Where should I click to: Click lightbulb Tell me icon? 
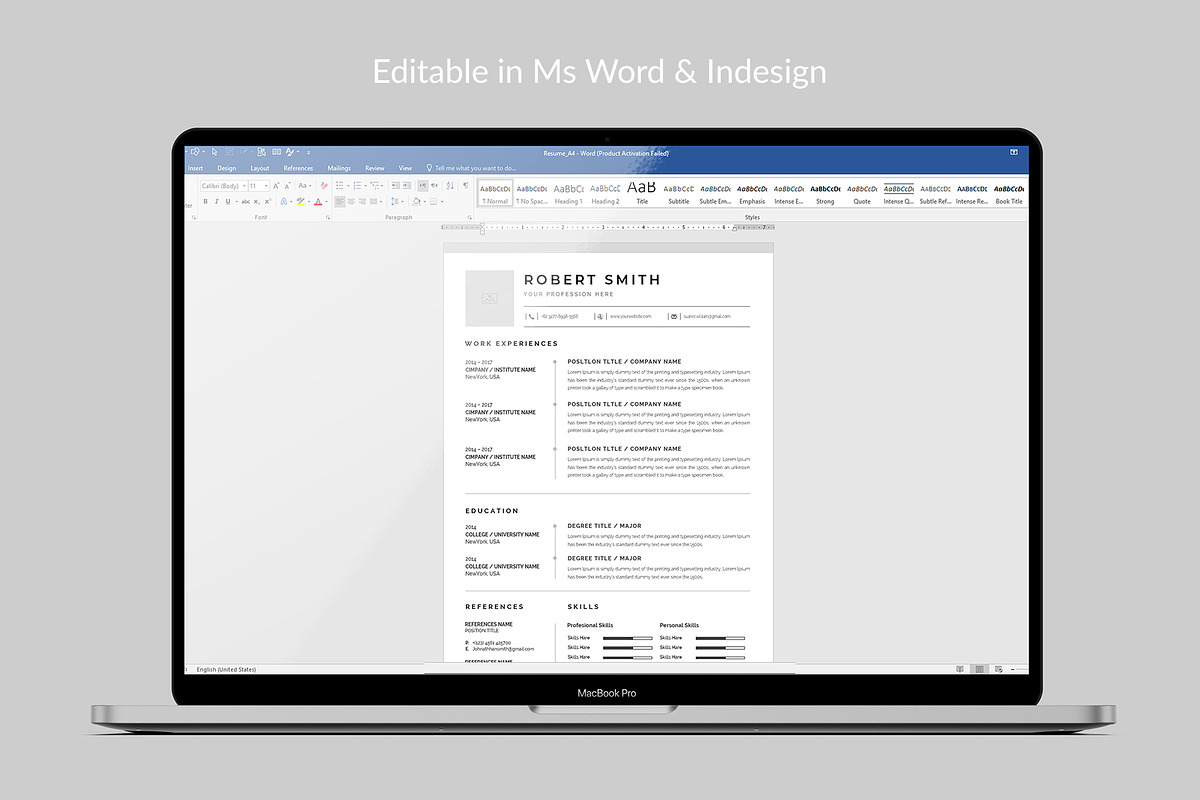(429, 168)
